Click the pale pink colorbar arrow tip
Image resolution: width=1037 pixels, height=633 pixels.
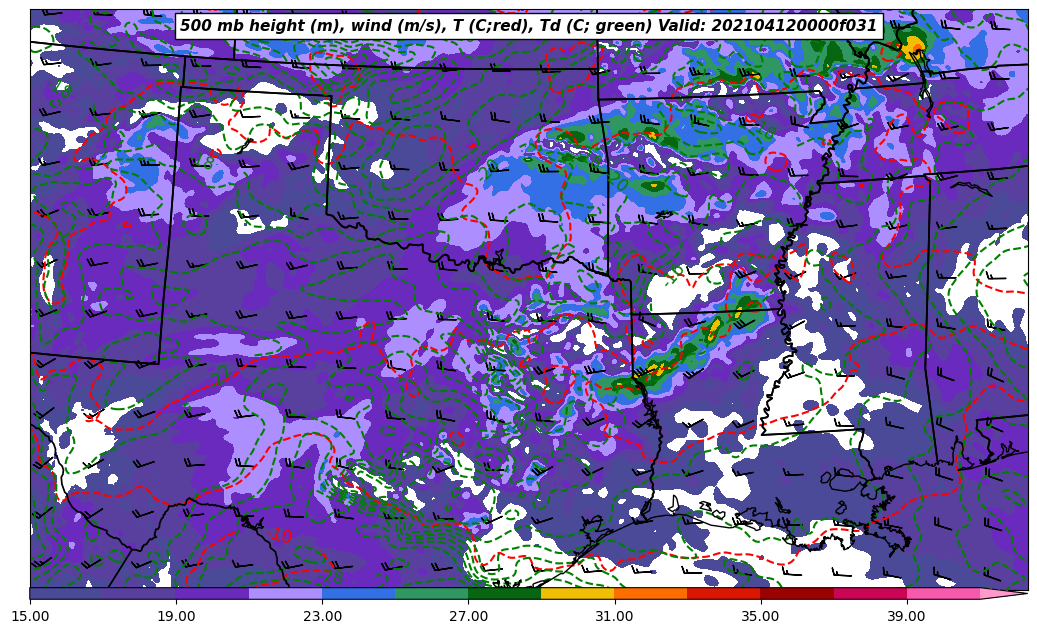[1004, 593]
